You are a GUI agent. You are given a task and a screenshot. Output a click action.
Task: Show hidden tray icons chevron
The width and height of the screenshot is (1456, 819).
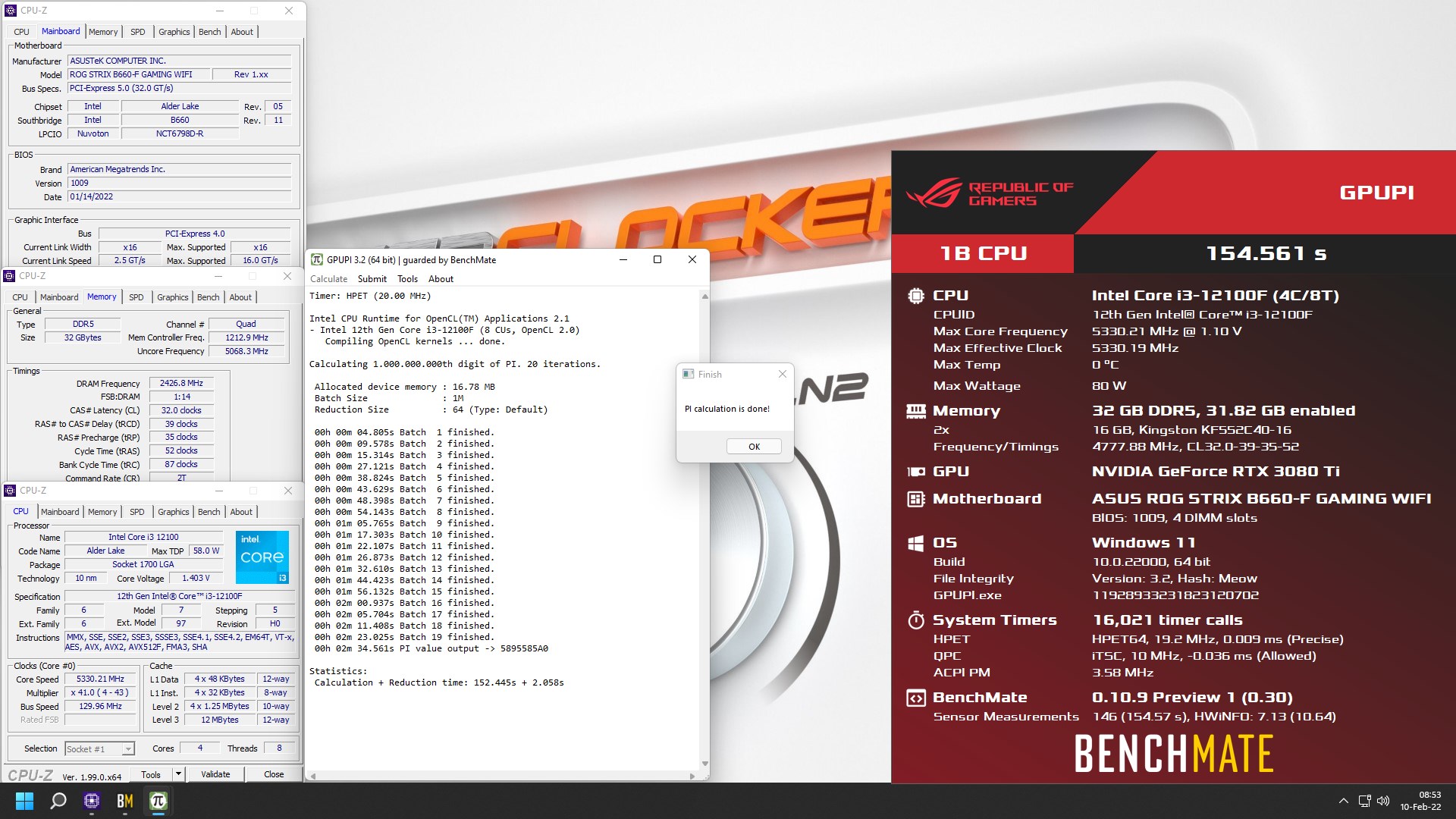click(x=1343, y=801)
